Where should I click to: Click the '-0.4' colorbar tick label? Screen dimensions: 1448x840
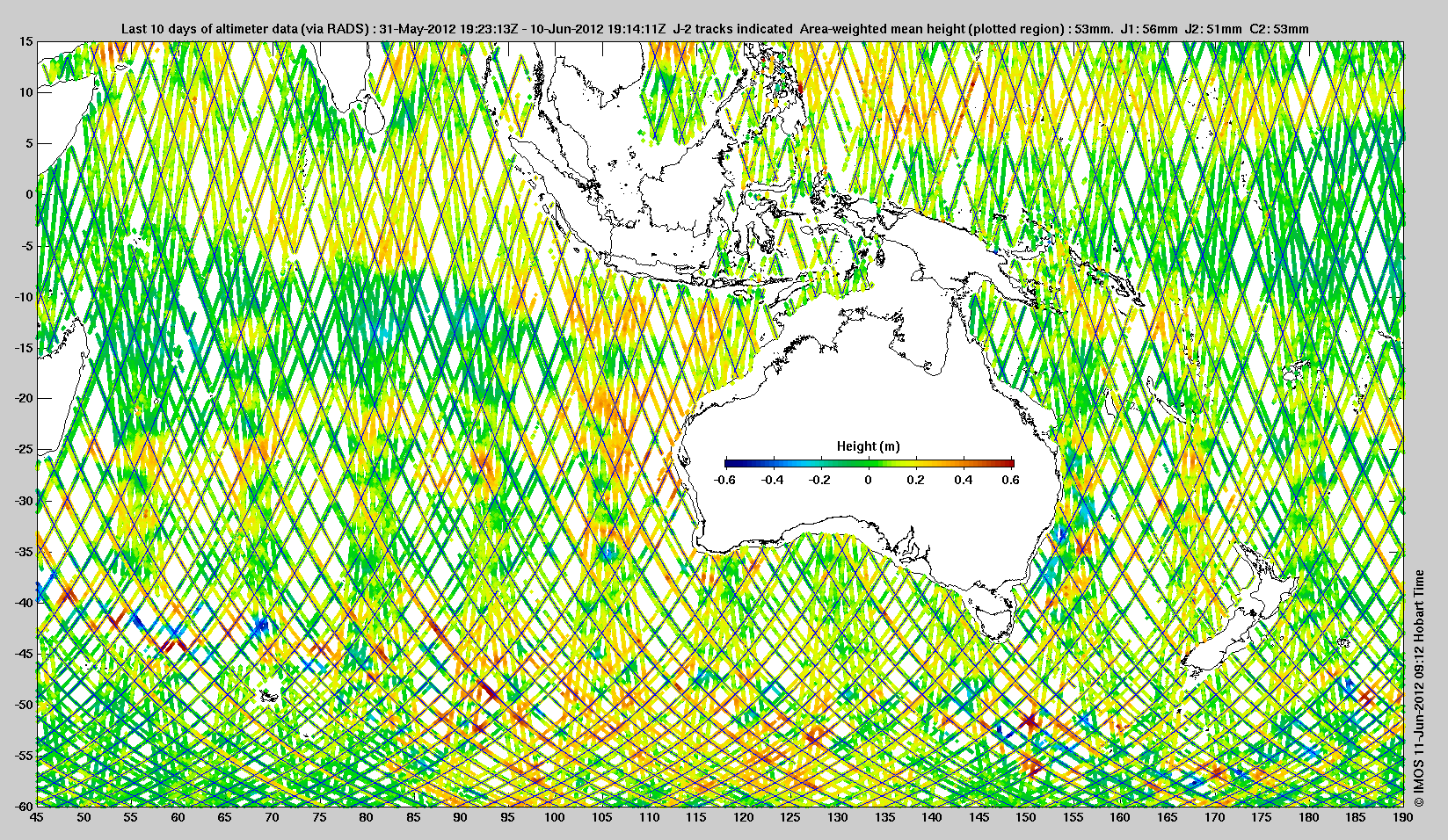click(772, 480)
